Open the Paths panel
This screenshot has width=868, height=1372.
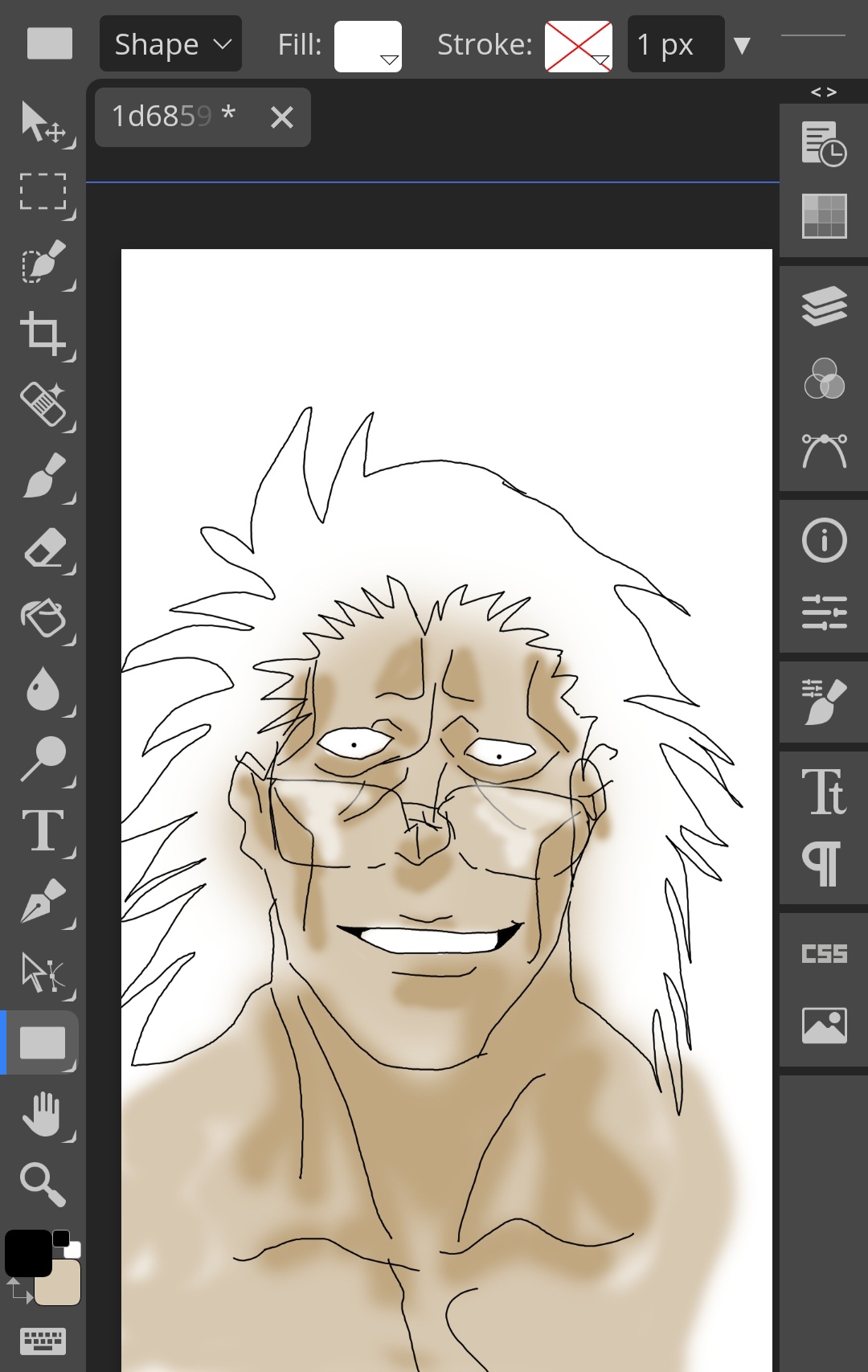click(825, 451)
